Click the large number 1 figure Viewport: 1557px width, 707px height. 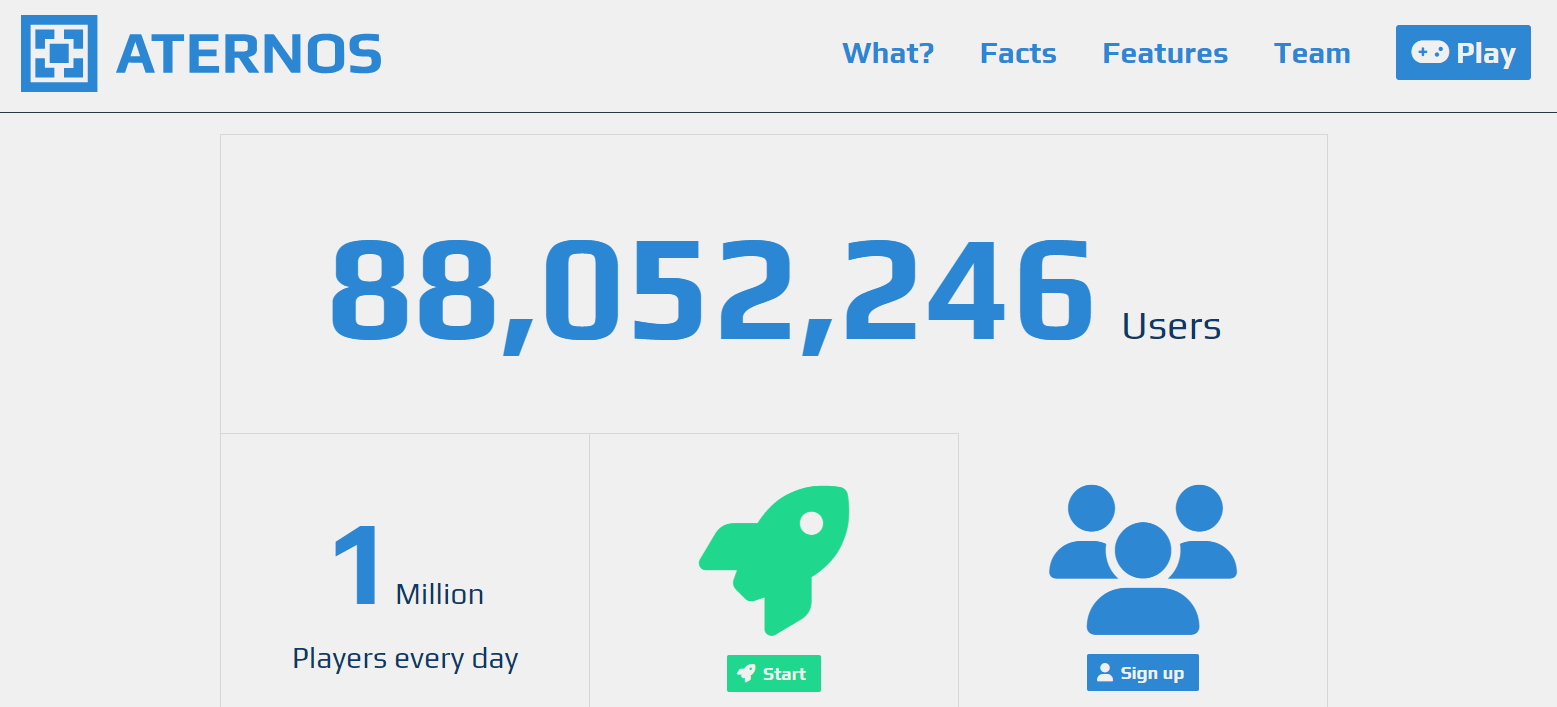tap(357, 566)
